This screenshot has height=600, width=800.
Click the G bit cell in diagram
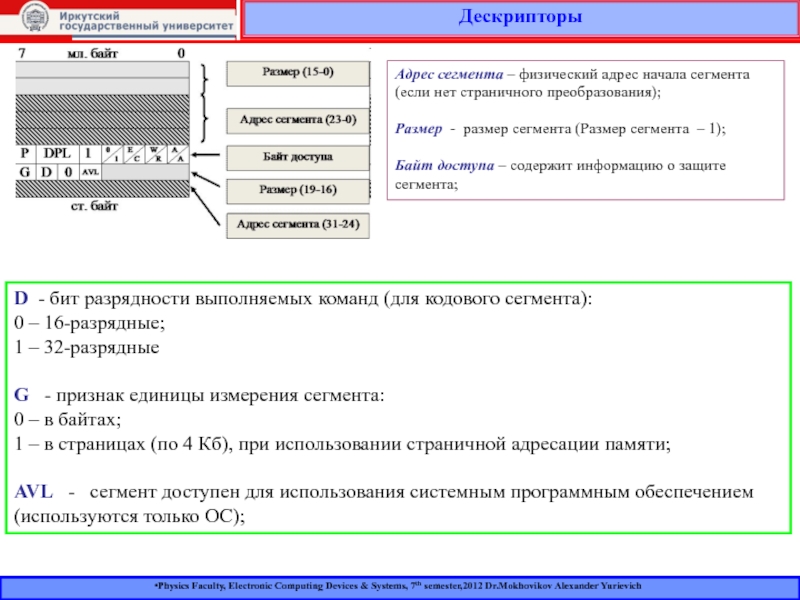coord(23,172)
